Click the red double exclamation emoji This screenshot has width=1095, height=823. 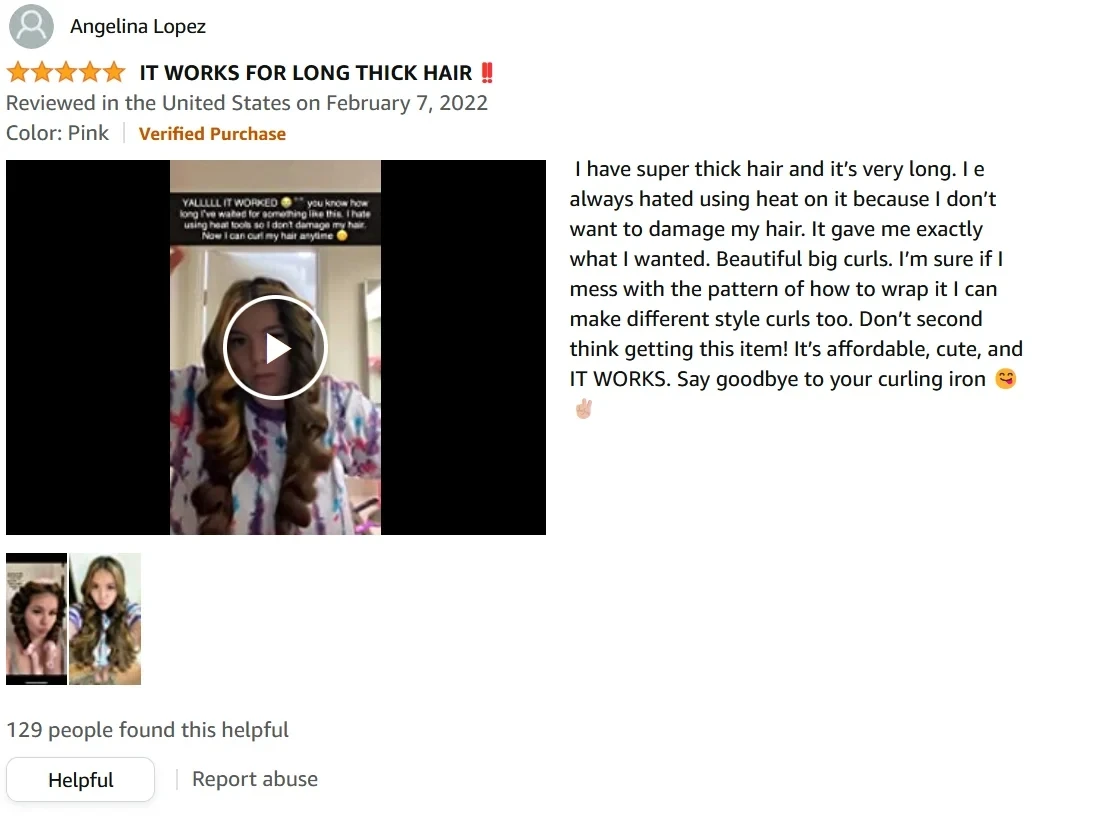[487, 73]
